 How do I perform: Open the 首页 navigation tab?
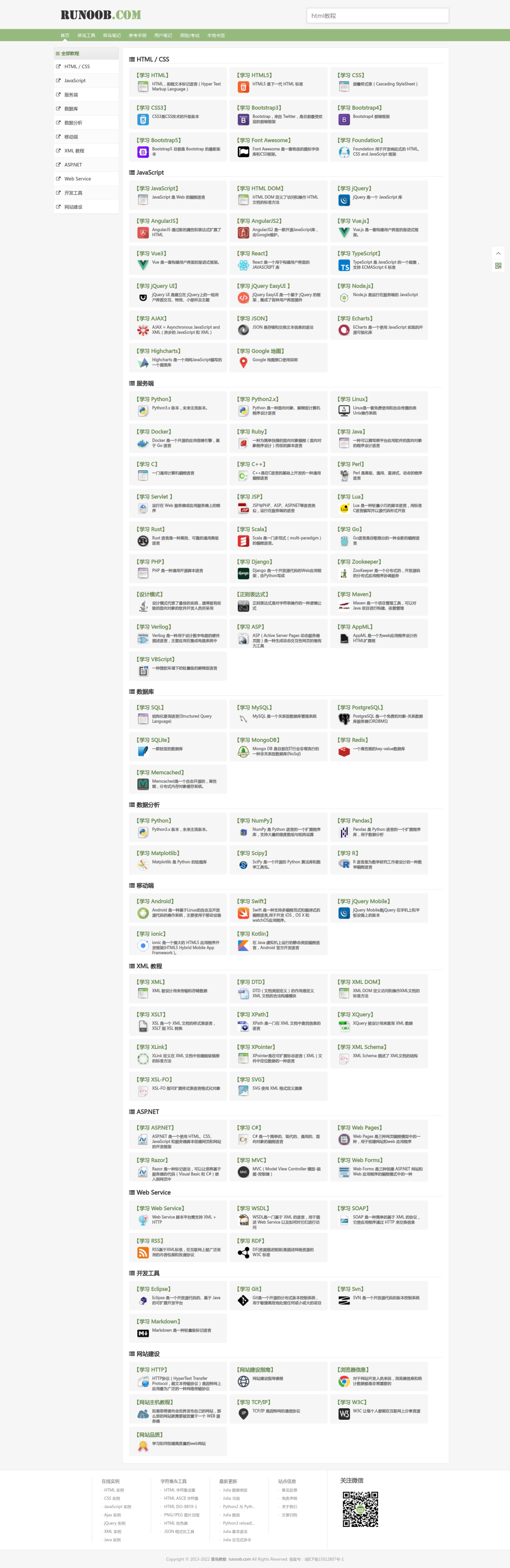pos(65,35)
